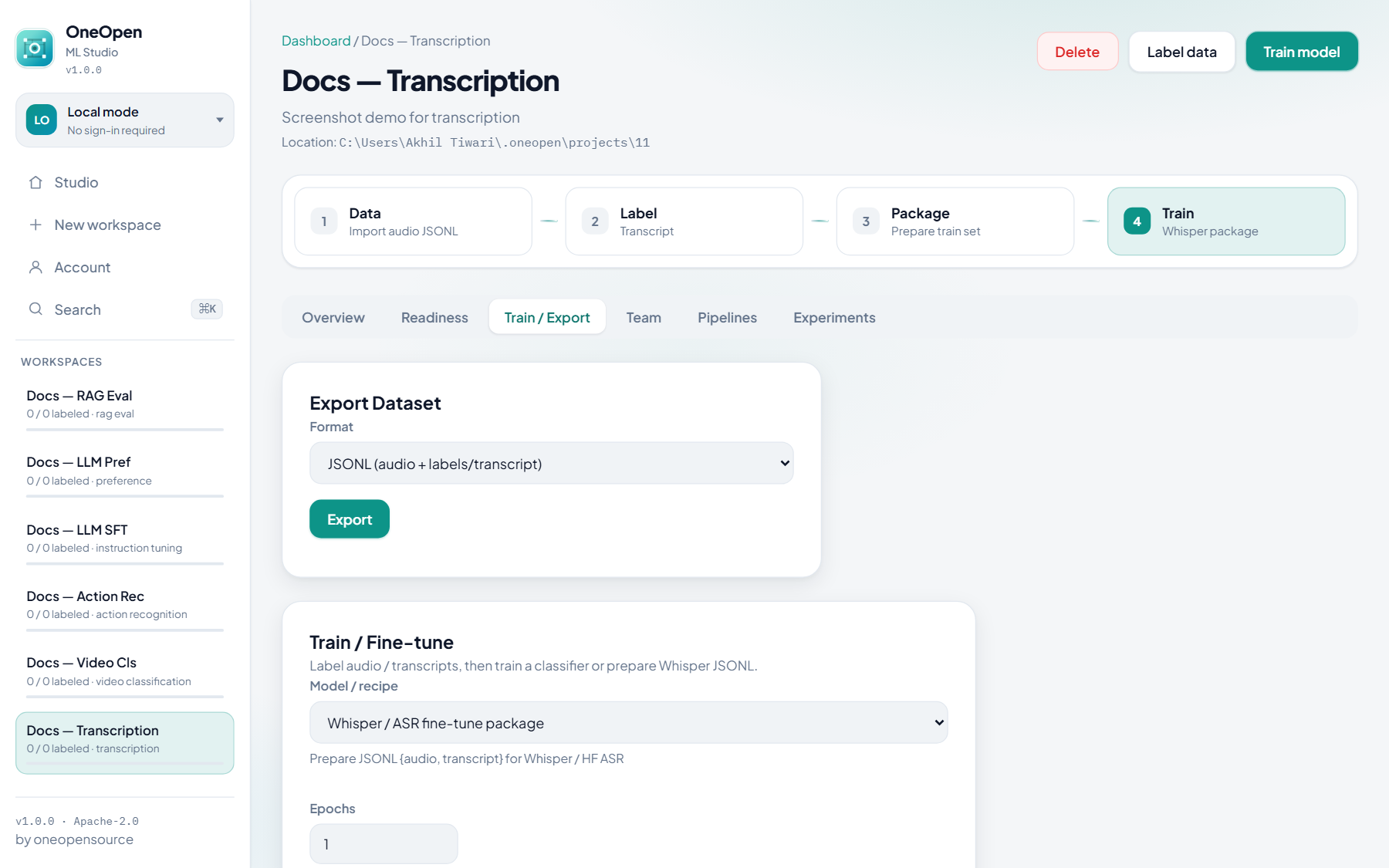Click the Account person icon
The height and width of the screenshot is (868, 1389).
[35, 268]
